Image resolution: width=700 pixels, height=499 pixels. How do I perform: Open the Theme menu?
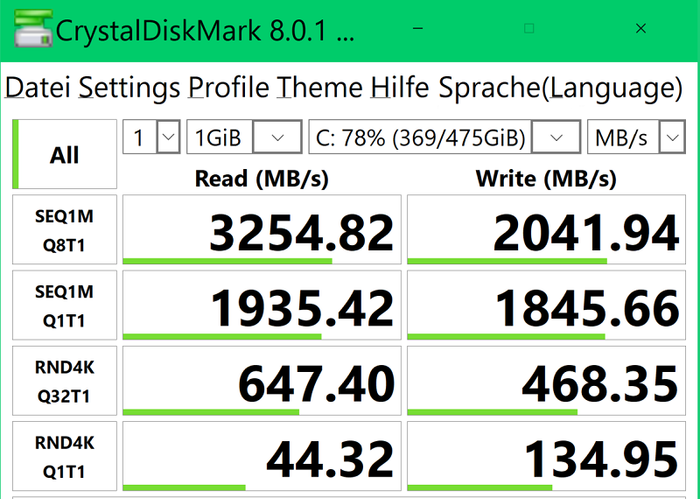pos(320,87)
